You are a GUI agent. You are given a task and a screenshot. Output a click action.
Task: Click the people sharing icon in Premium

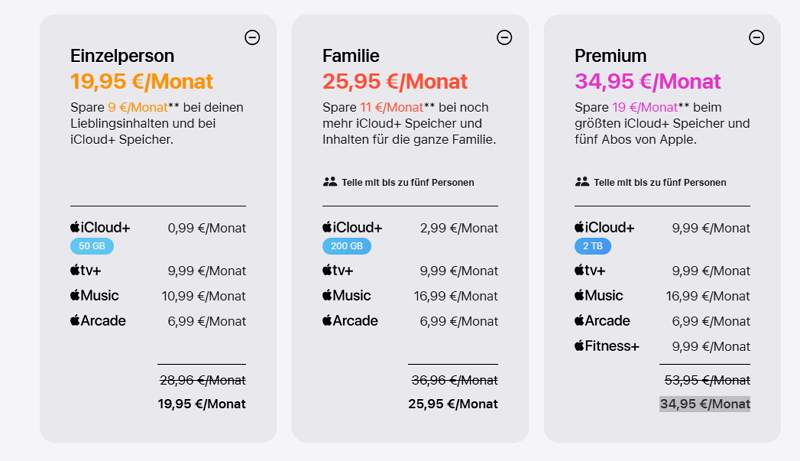tap(582, 182)
